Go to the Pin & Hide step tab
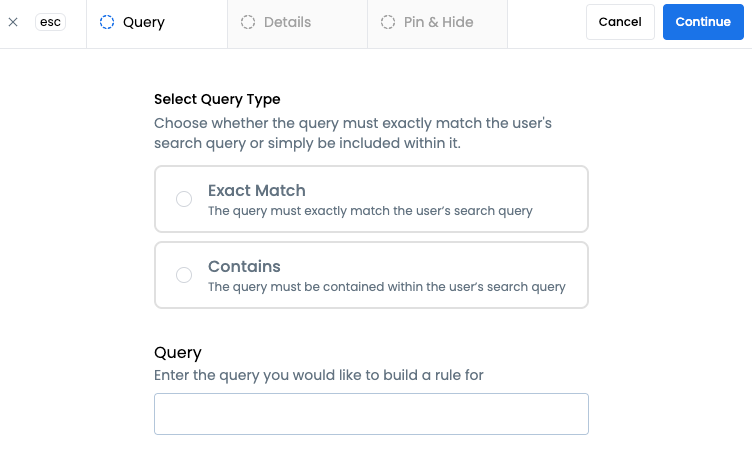 coord(437,24)
